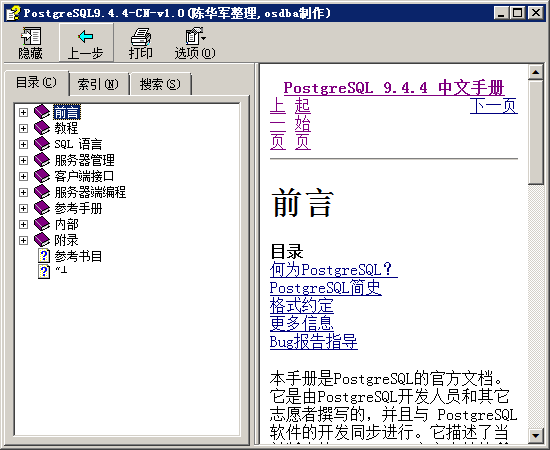Viewport: 550px width, 450px height.
Task: Select the 内部 label in the tree
Action: (x=66, y=224)
